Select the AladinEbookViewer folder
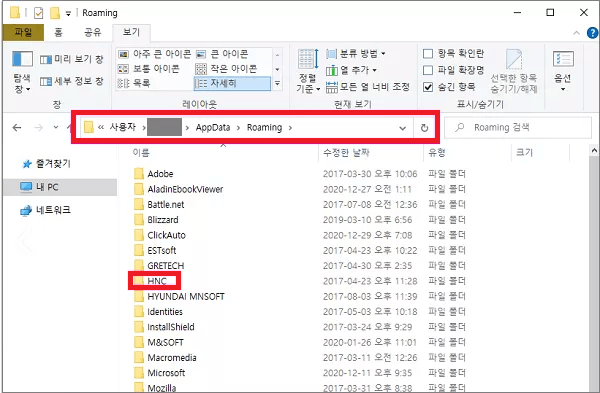600x393 pixels. [x=185, y=189]
